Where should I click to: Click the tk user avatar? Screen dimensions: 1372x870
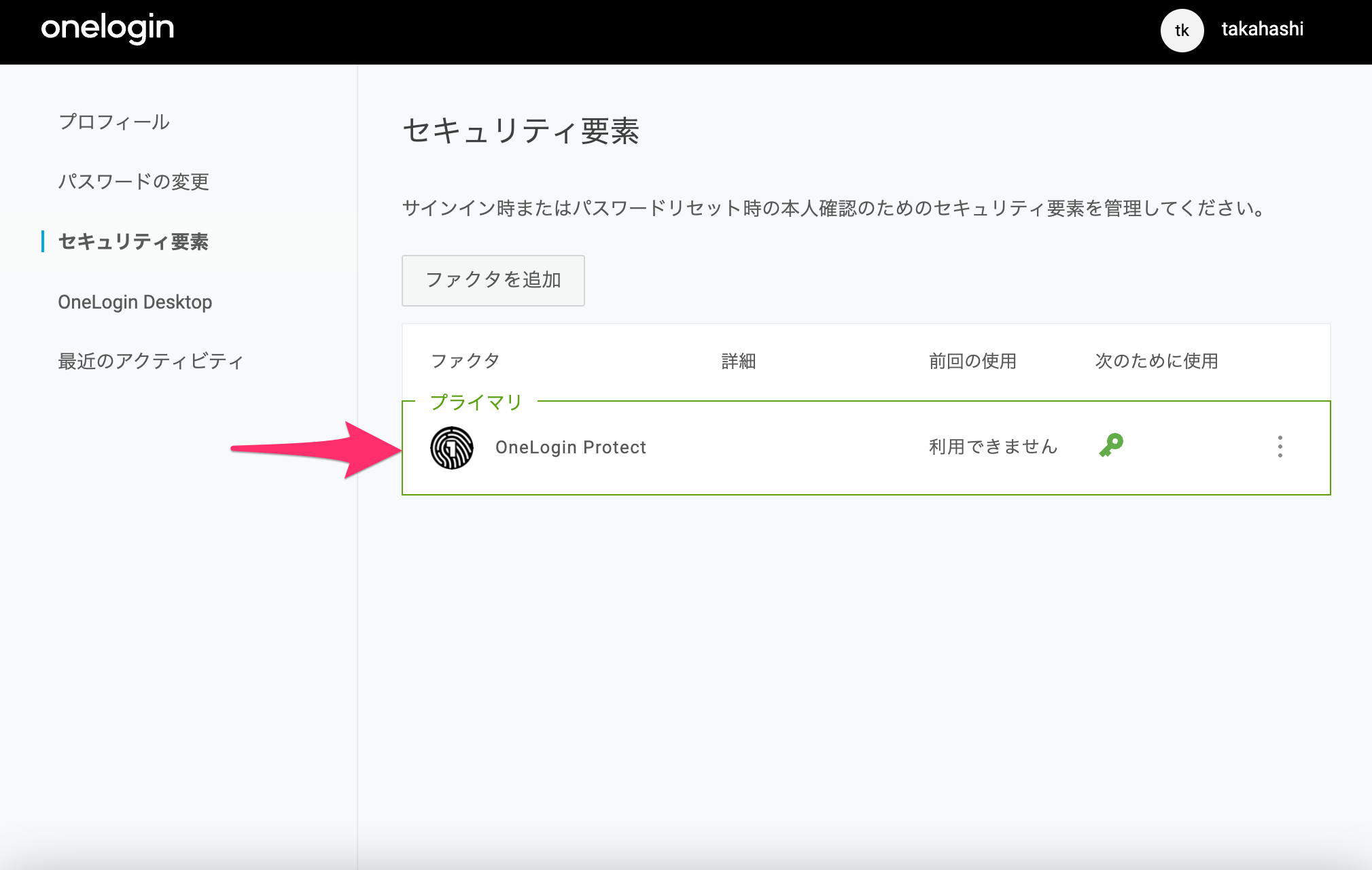[1182, 30]
